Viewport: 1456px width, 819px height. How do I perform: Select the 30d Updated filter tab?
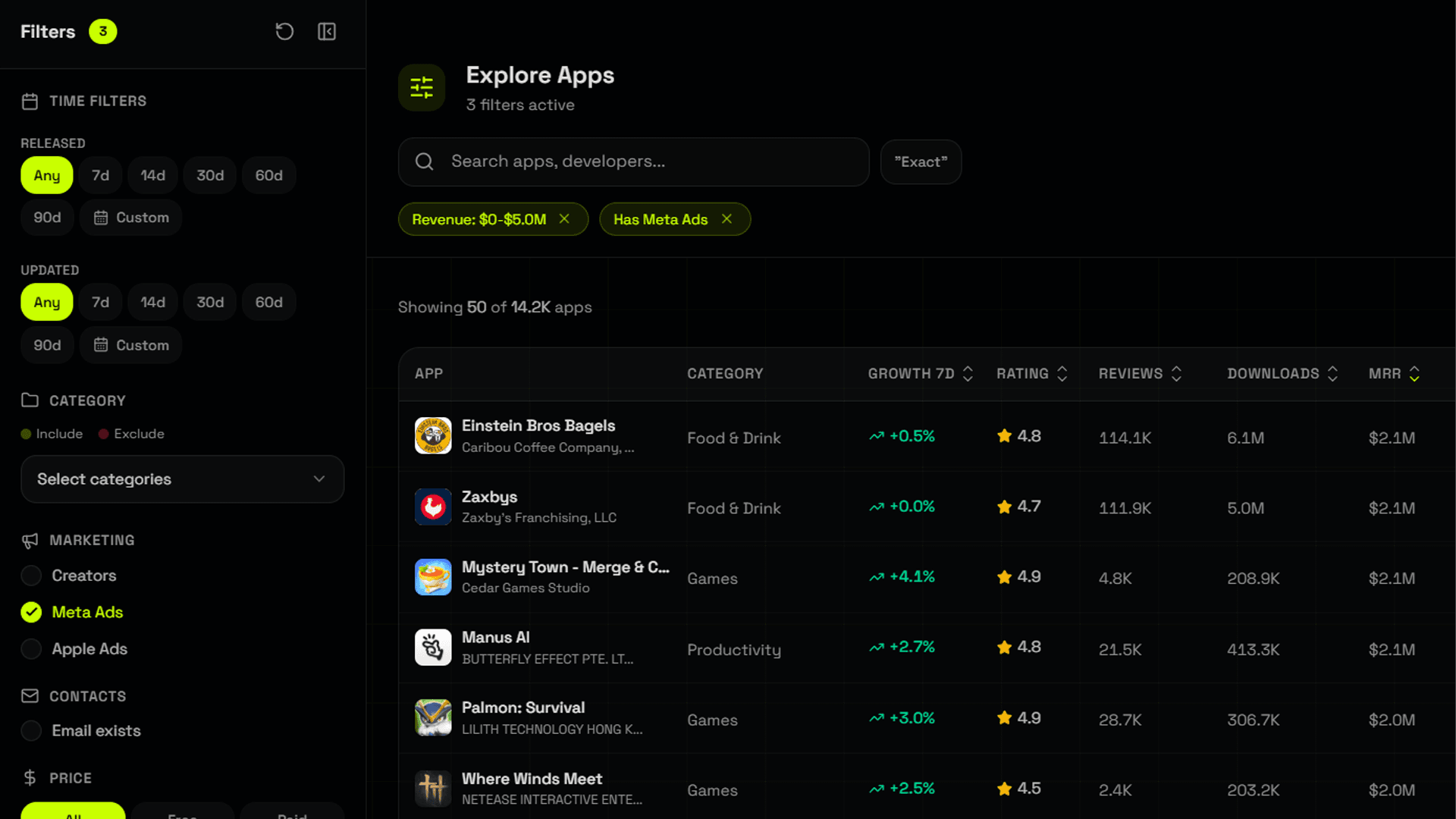[209, 302]
